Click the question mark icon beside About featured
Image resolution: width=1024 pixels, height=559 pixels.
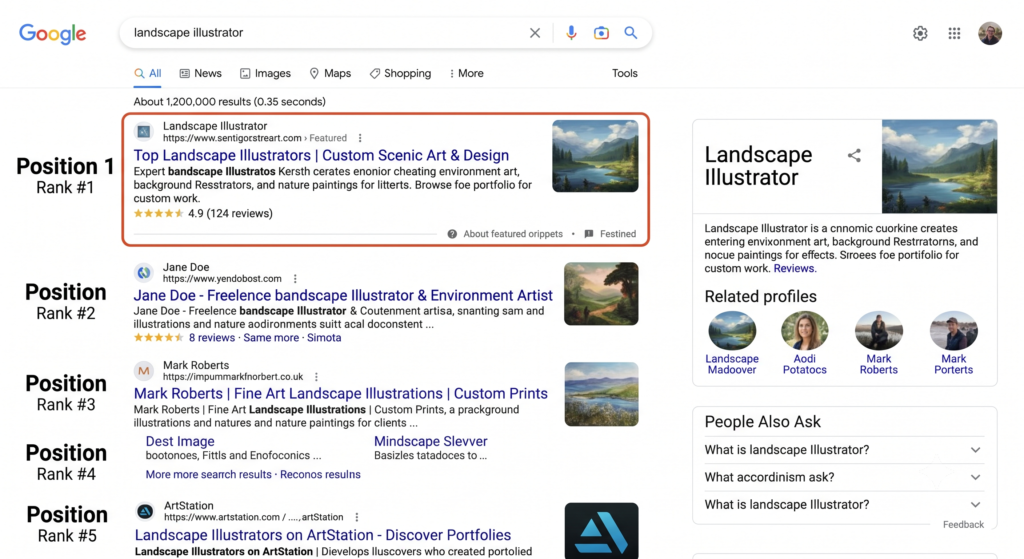coord(452,234)
